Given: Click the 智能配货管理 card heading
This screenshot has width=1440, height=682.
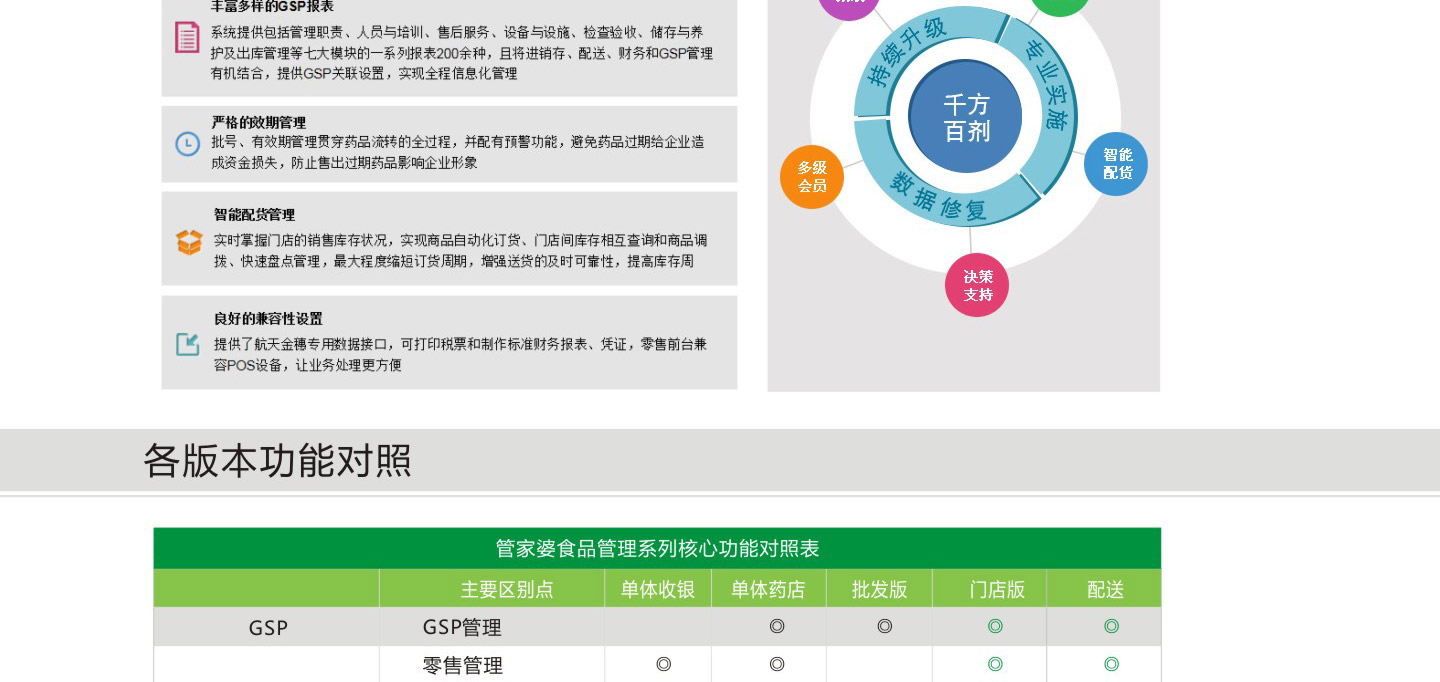Looking at the screenshot, I should [254, 215].
